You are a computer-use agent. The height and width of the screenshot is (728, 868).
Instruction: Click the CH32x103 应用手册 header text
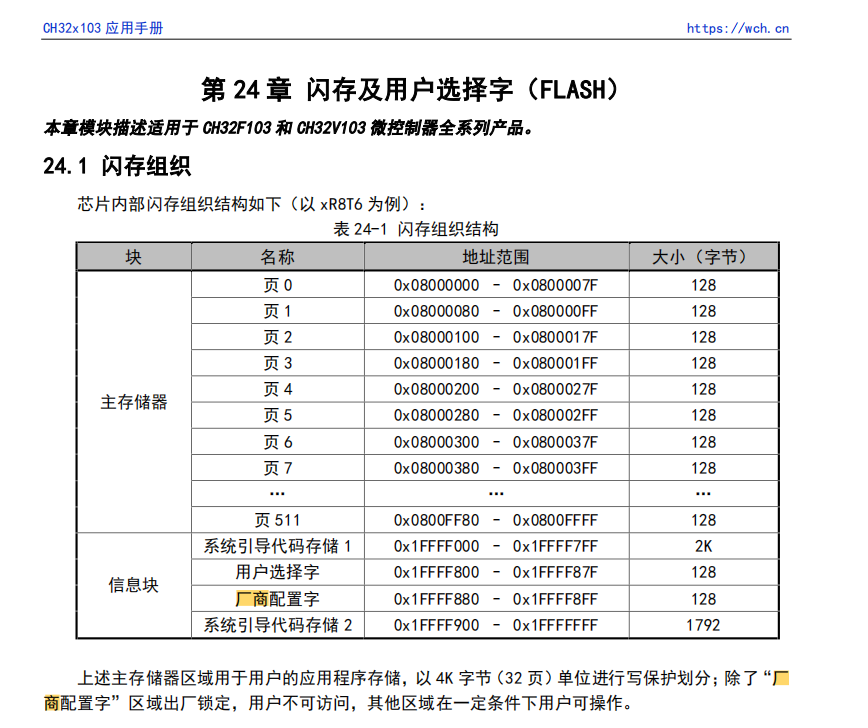click(102, 28)
